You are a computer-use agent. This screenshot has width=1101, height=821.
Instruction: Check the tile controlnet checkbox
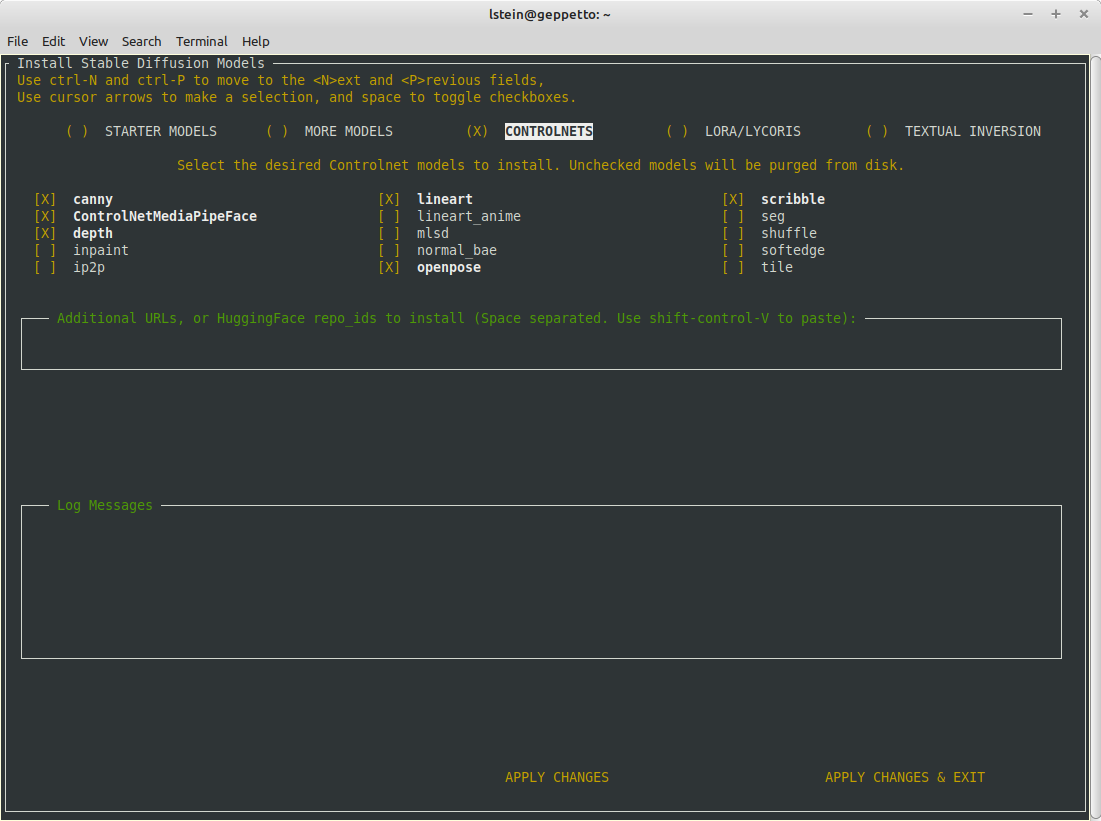click(733, 267)
